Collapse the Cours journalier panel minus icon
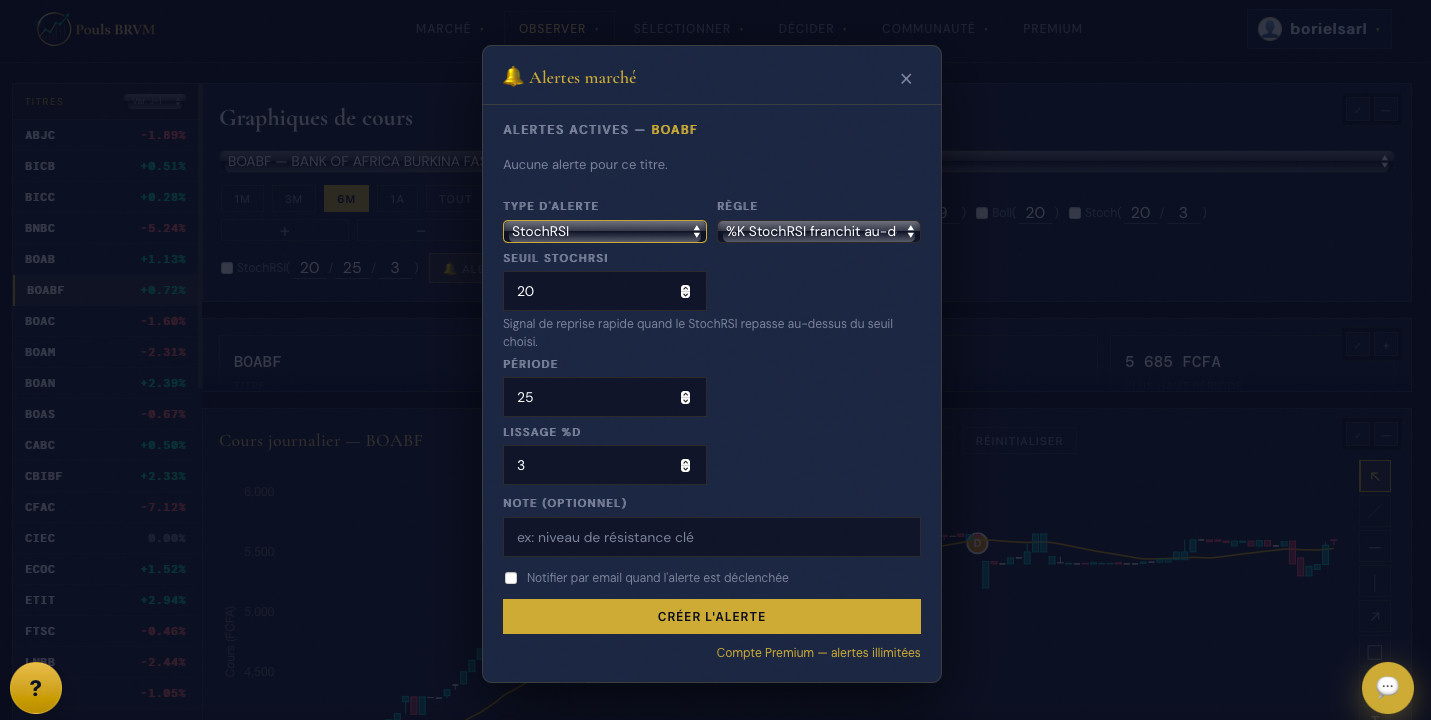The image size is (1431, 720). pos(1385,434)
